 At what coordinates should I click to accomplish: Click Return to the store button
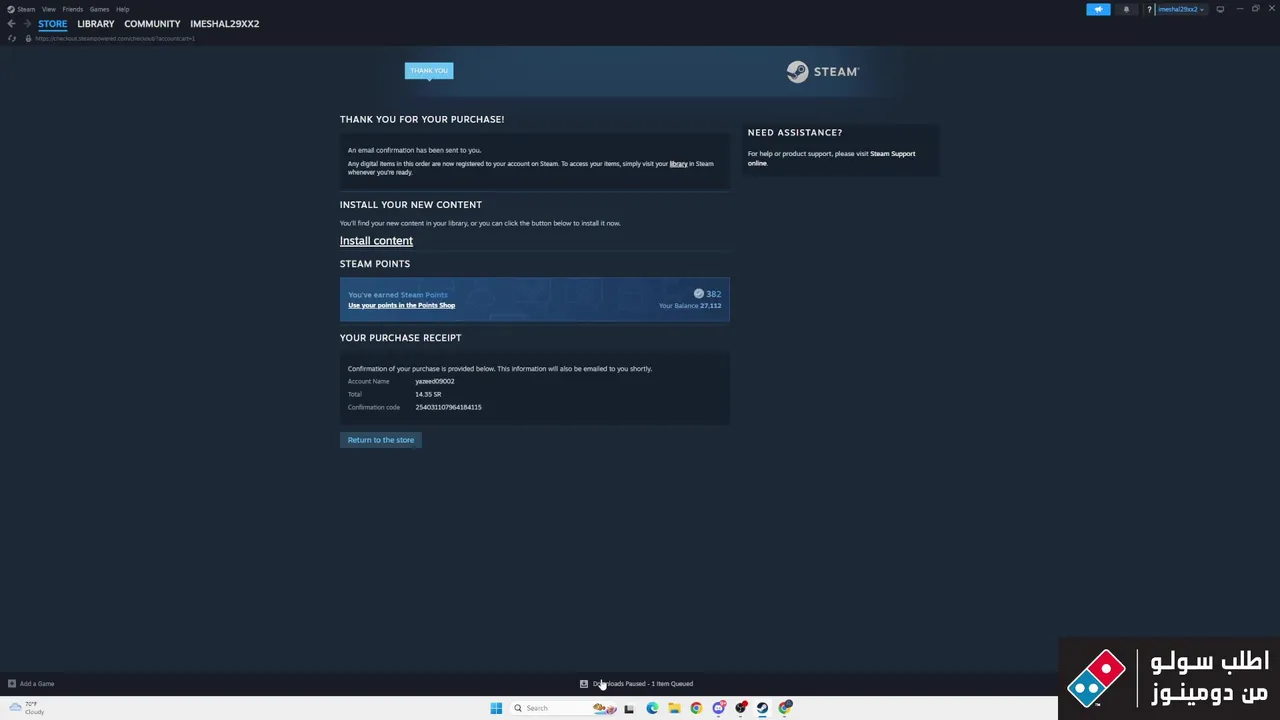[381, 440]
